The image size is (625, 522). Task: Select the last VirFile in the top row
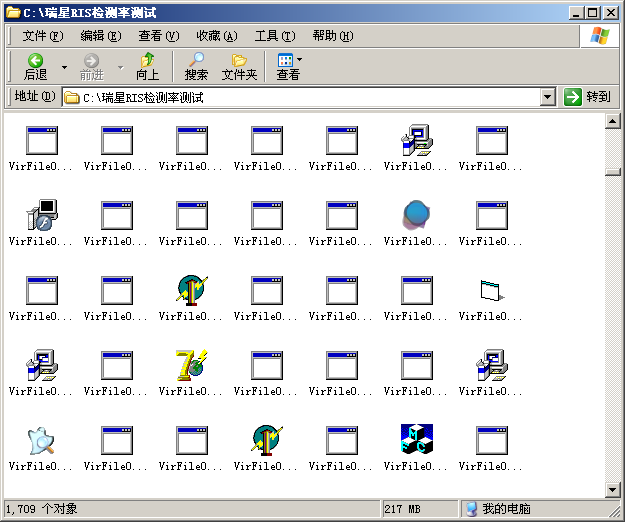coord(491,147)
